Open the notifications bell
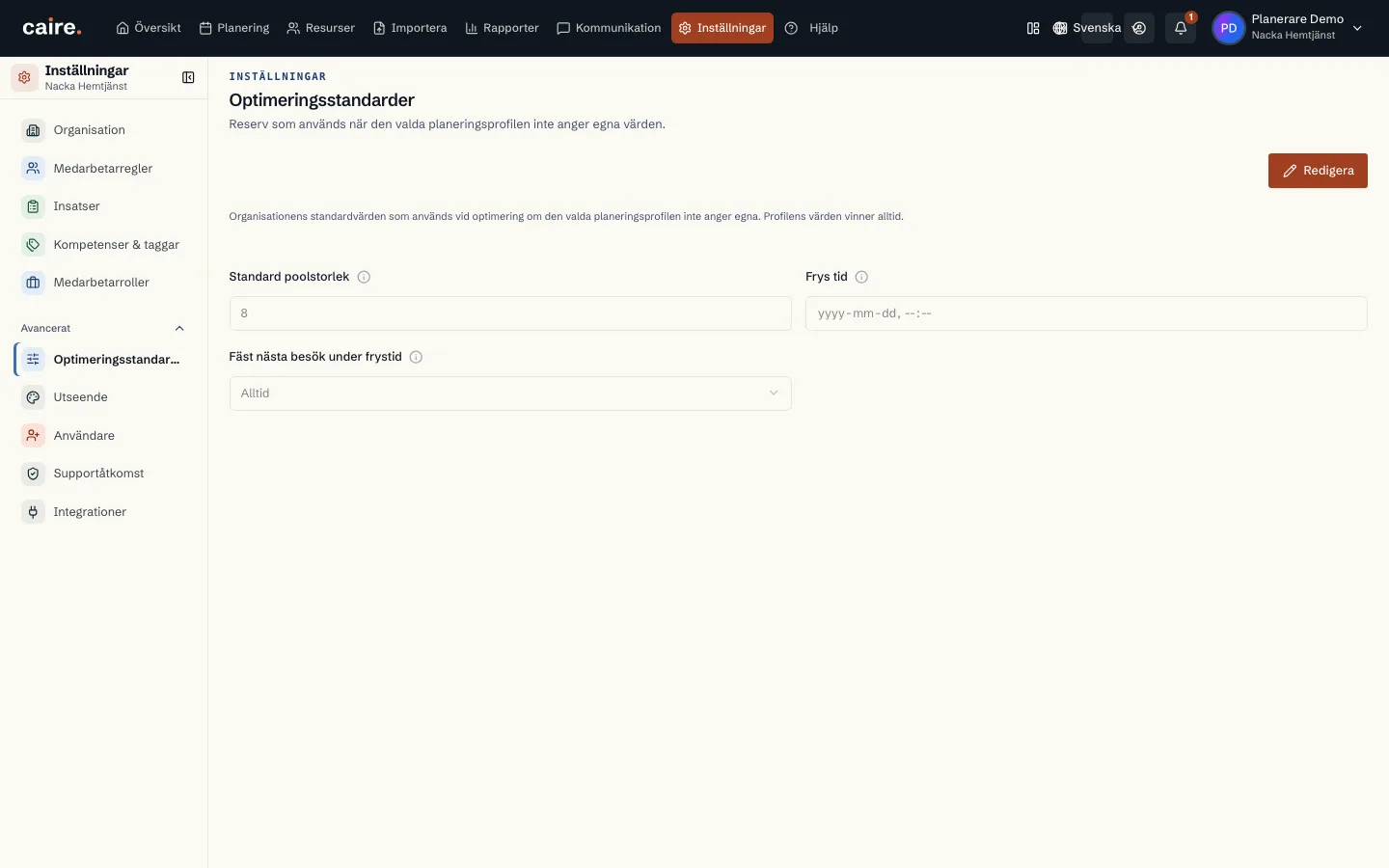 tap(1181, 28)
